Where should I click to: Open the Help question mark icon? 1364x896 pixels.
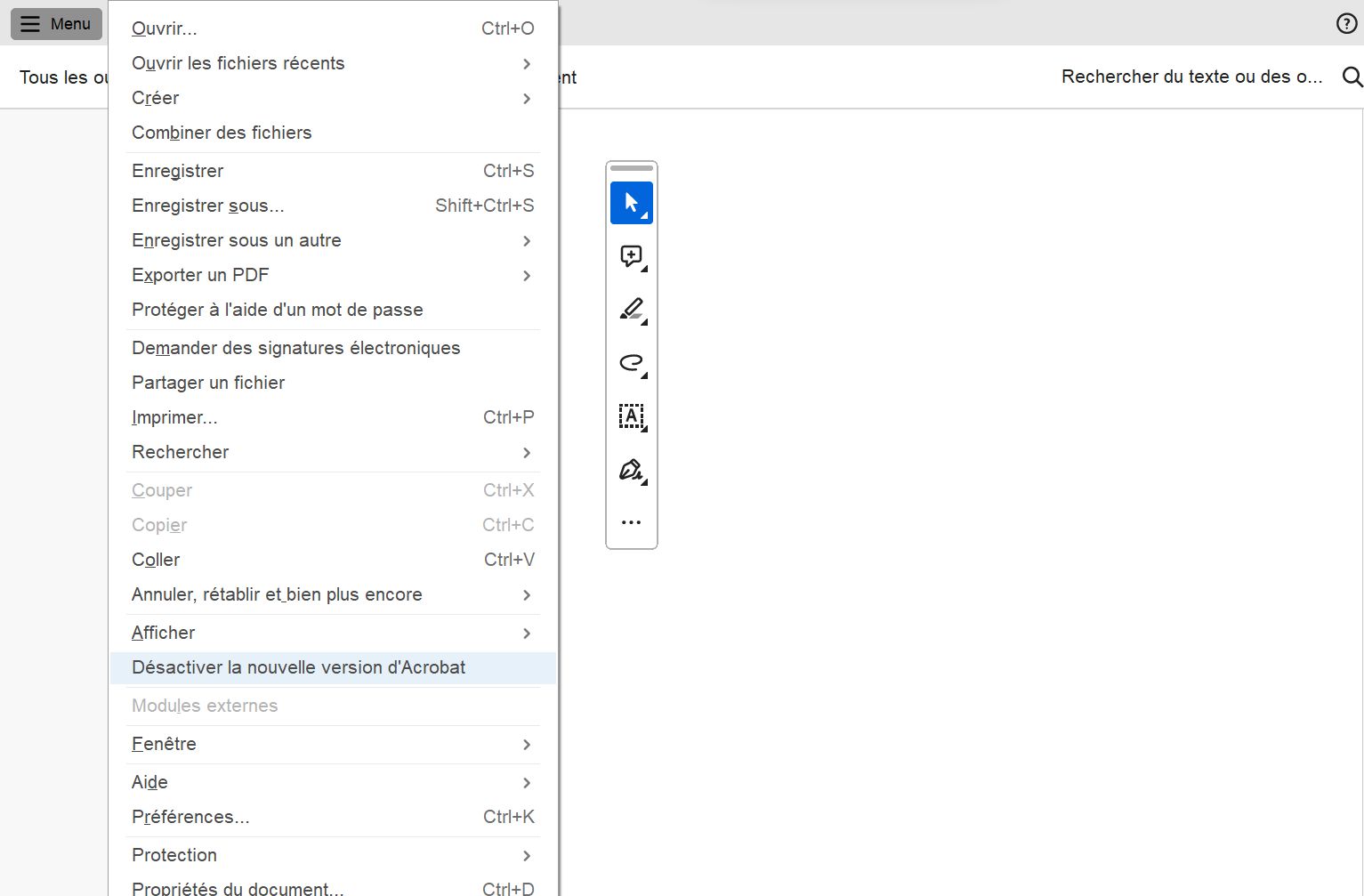click(1345, 23)
